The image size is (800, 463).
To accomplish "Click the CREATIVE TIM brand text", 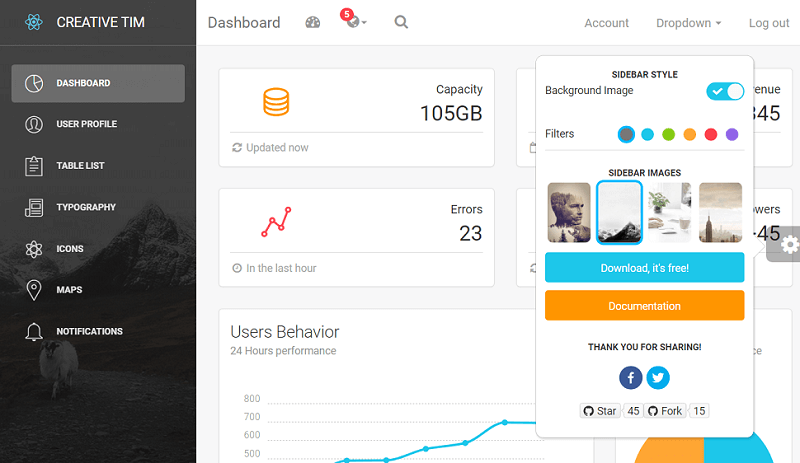I will pos(101,22).
